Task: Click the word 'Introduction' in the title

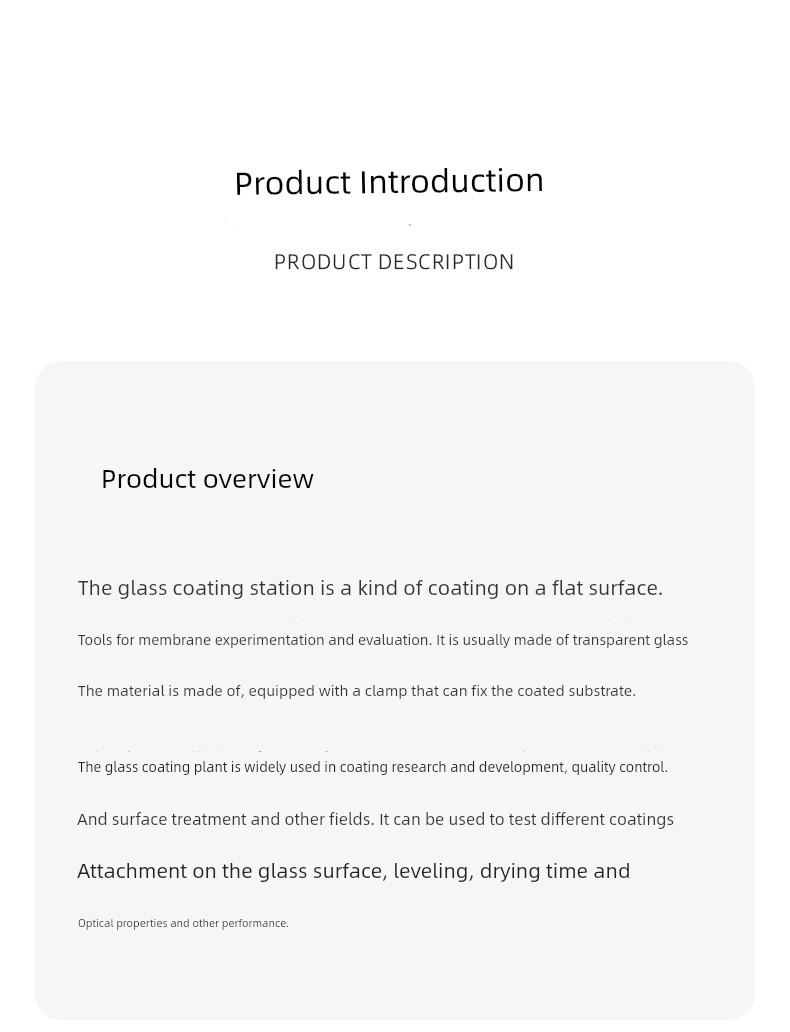Action: [452, 182]
